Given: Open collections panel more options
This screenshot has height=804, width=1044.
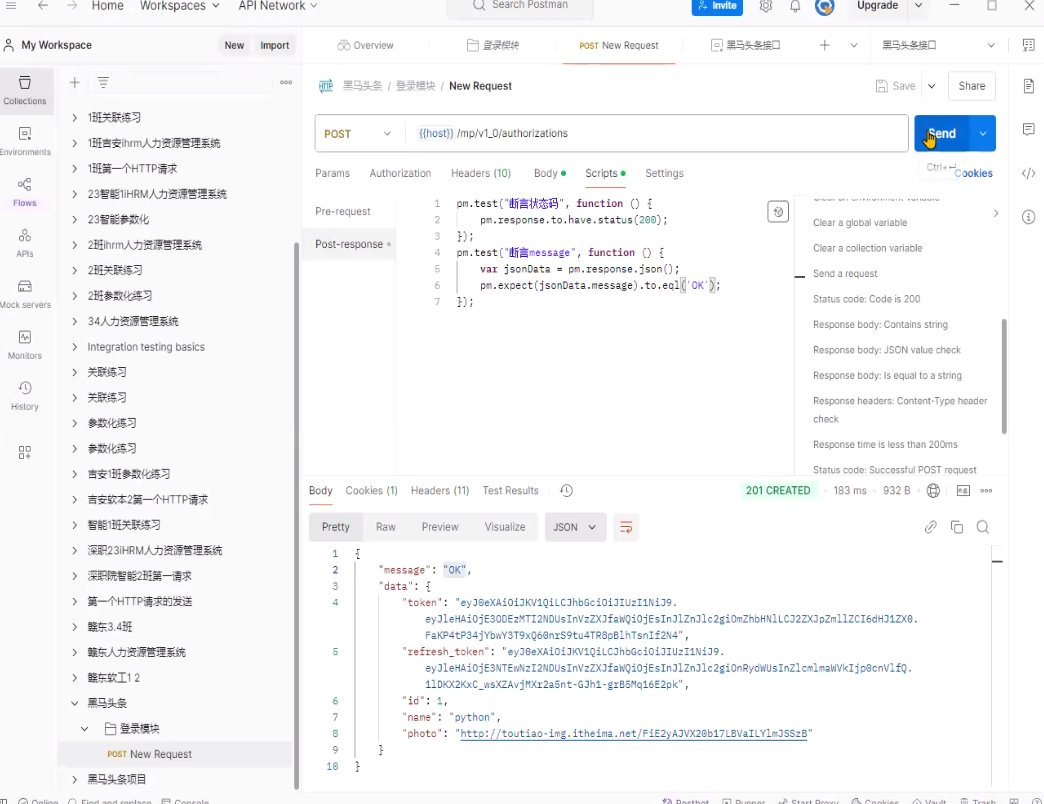Looking at the screenshot, I should click(x=286, y=83).
